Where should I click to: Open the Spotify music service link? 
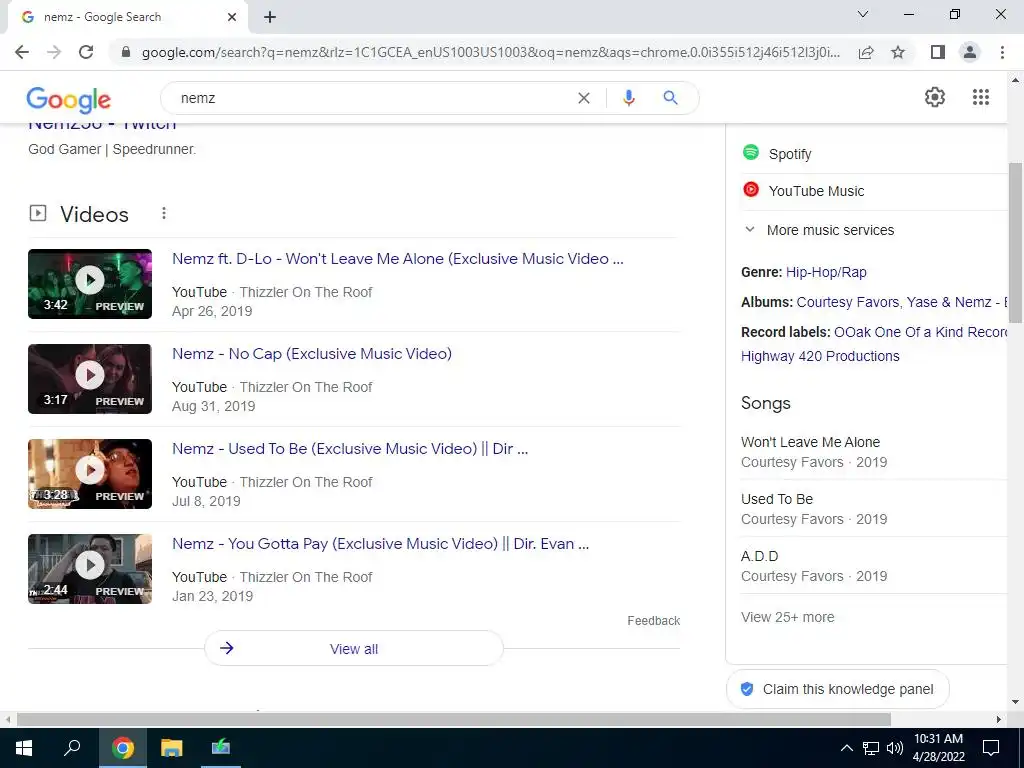point(790,154)
